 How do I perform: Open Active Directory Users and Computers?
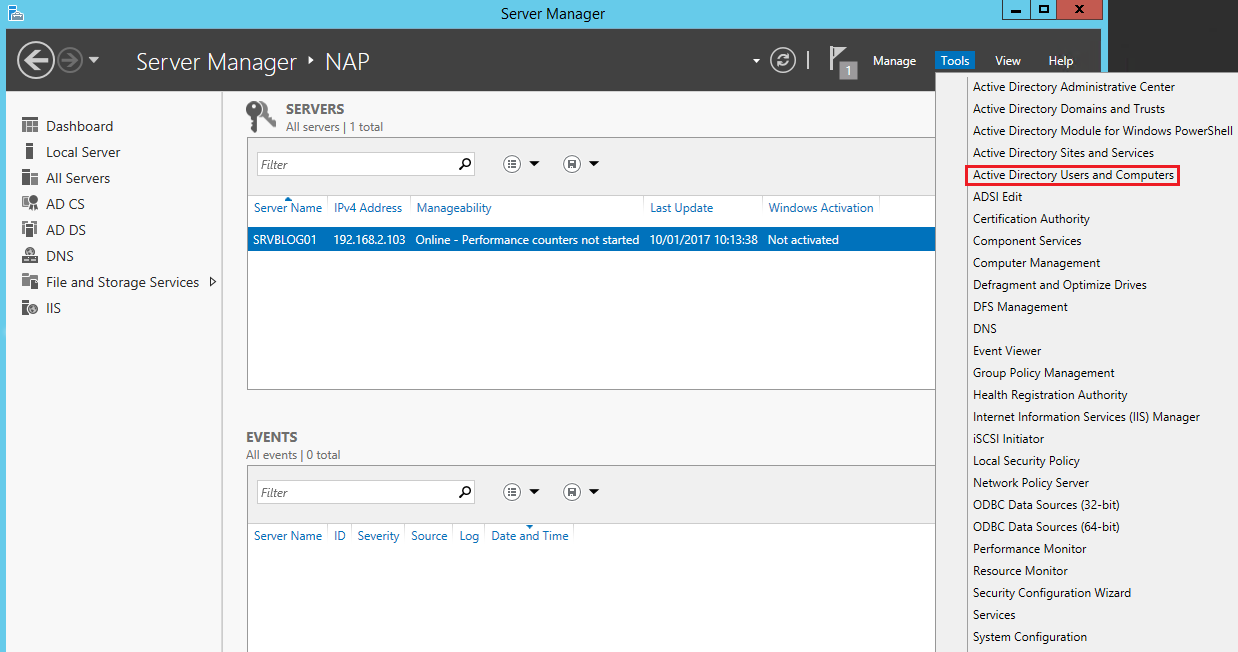[x=1073, y=175]
